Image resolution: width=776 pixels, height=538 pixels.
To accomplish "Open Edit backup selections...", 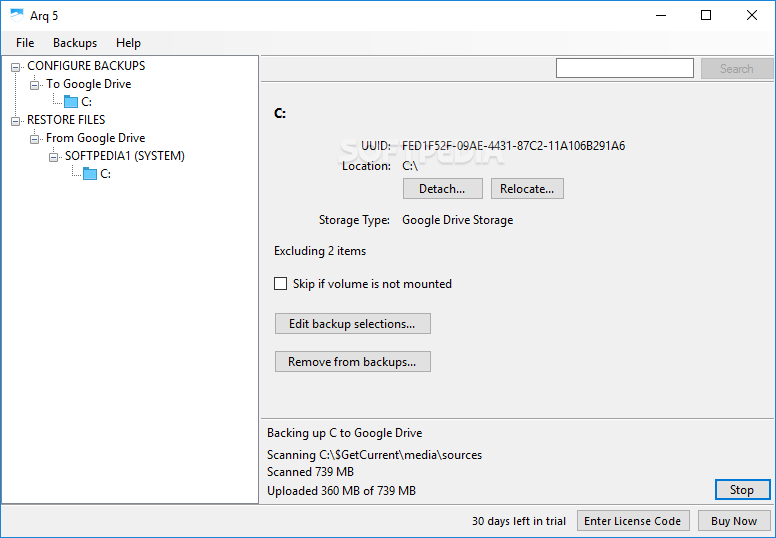I will pyautogui.click(x=353, y=324).
